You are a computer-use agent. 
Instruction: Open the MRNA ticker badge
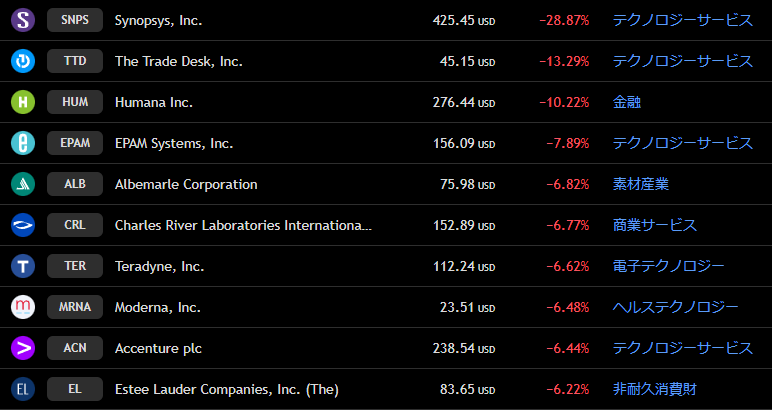tap(75, 307)
